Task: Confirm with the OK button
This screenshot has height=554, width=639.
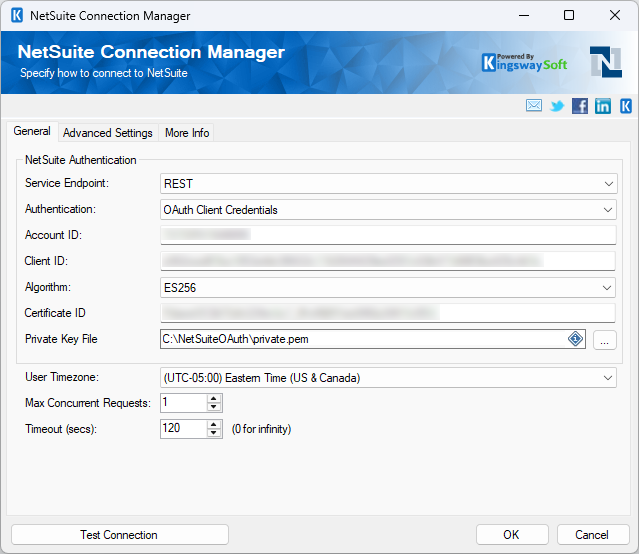Action: coord(512,534)
